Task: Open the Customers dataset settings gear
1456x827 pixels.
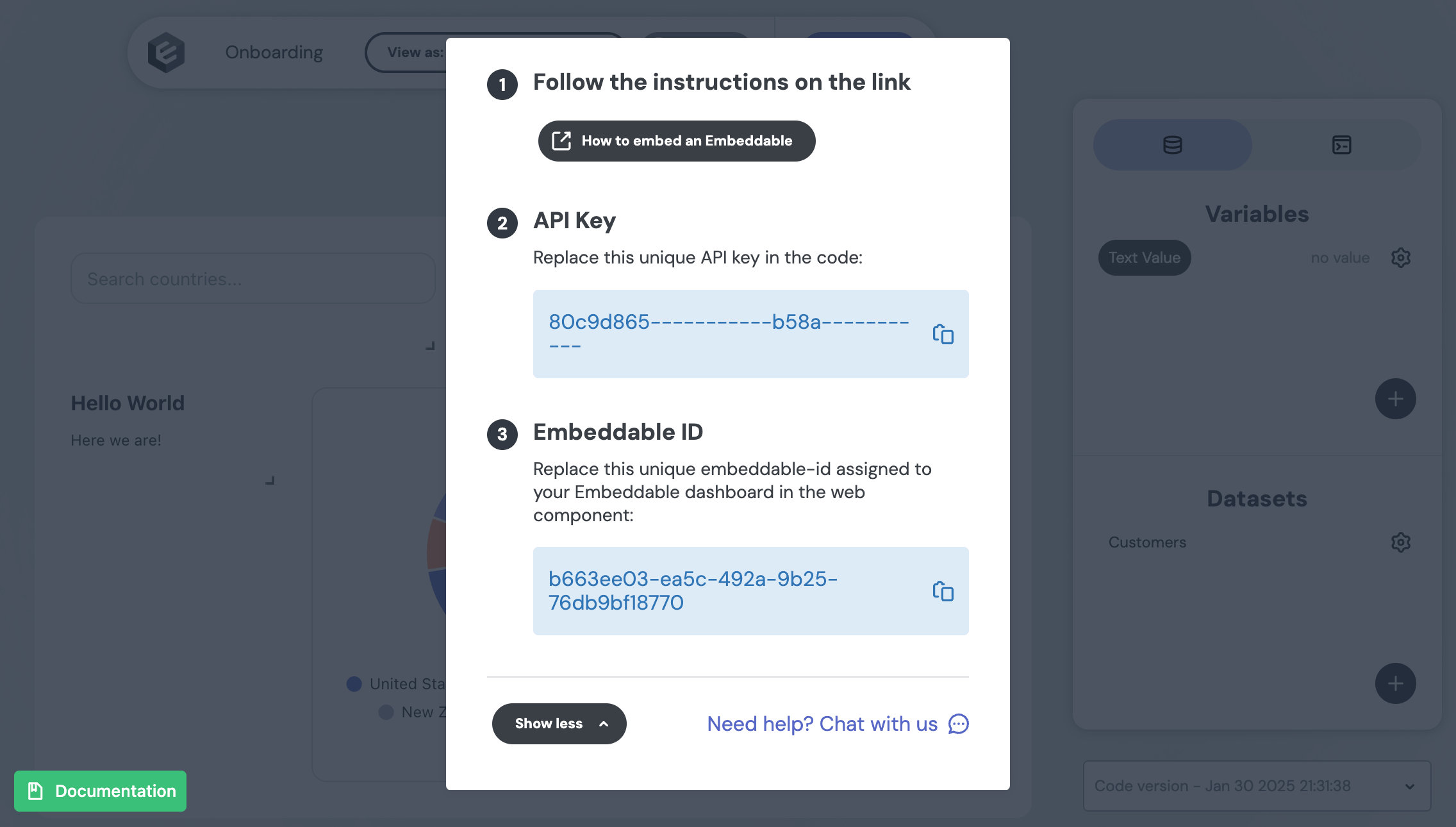Action: 1400,542
